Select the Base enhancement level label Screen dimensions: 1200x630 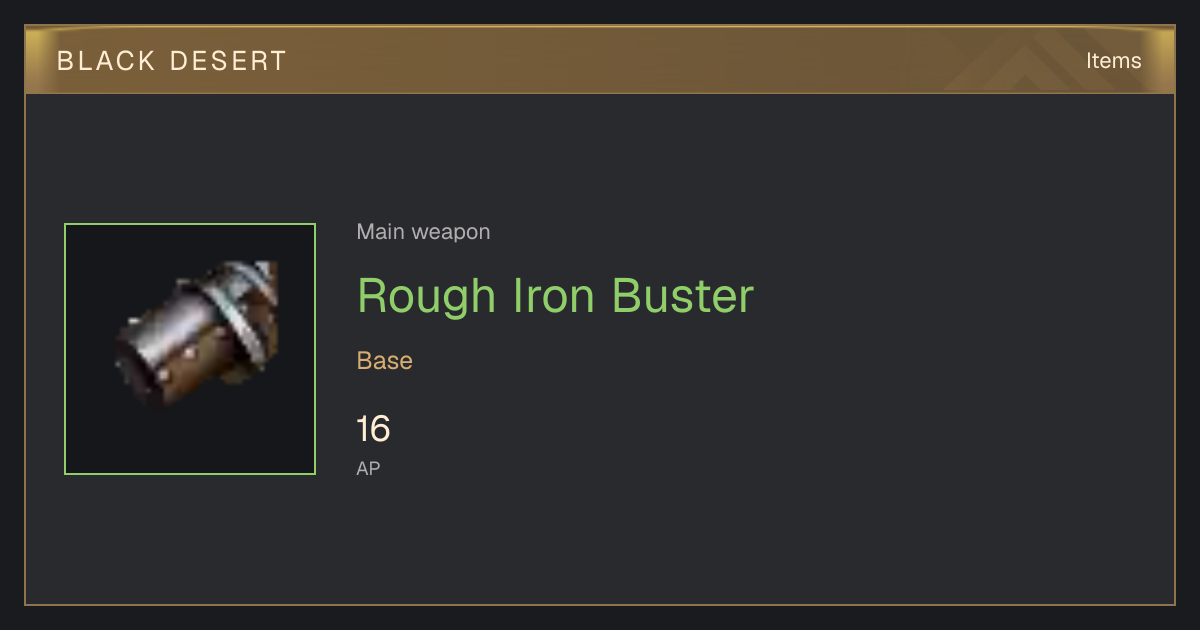[x=385, y=361]
